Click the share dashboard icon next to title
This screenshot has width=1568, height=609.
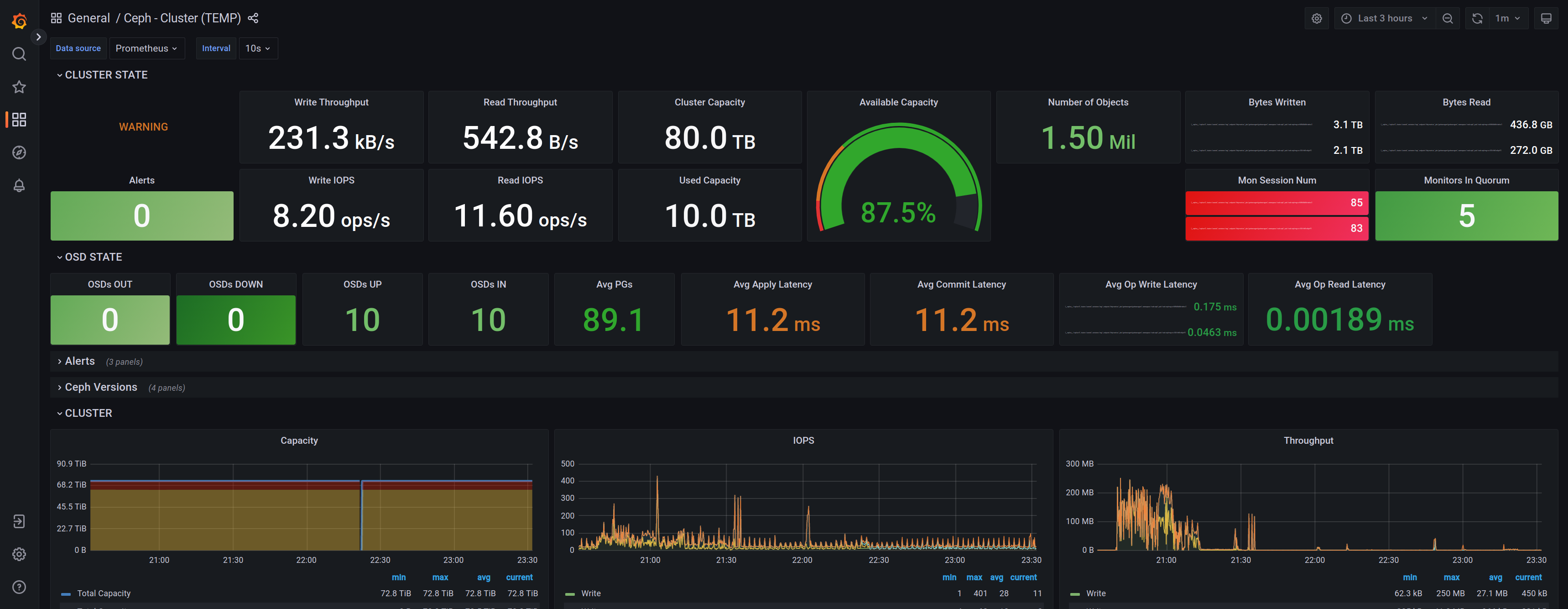point(253,18)
